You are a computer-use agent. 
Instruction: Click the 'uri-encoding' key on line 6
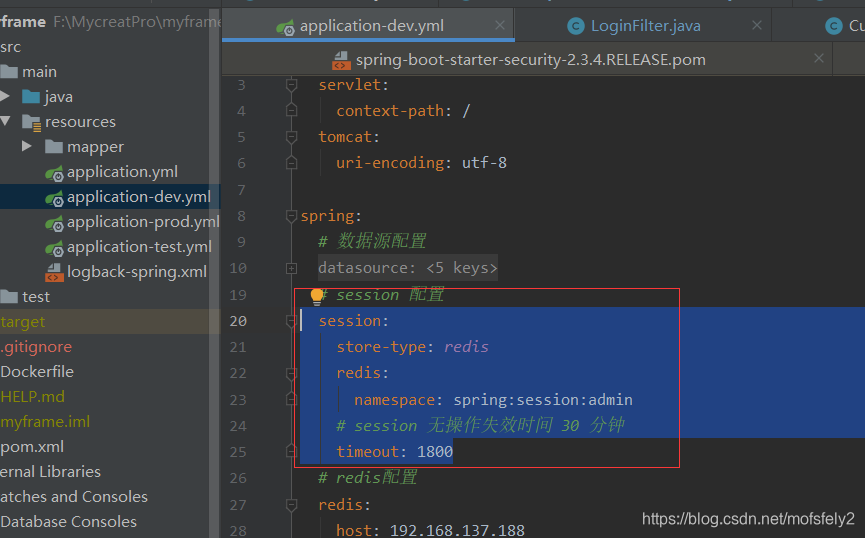[x=390, y=163]
